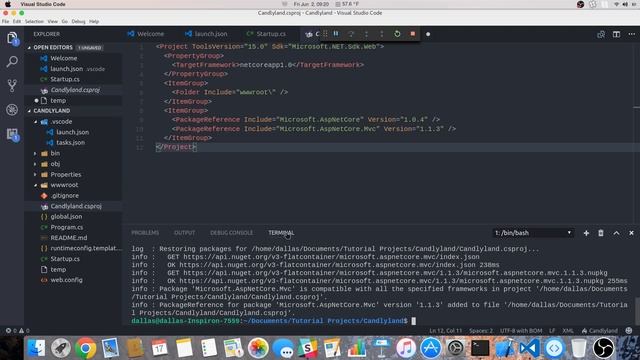Open the App Store from the dock
The width and height of the screenshot is (640, 360).
coord(431,348)
